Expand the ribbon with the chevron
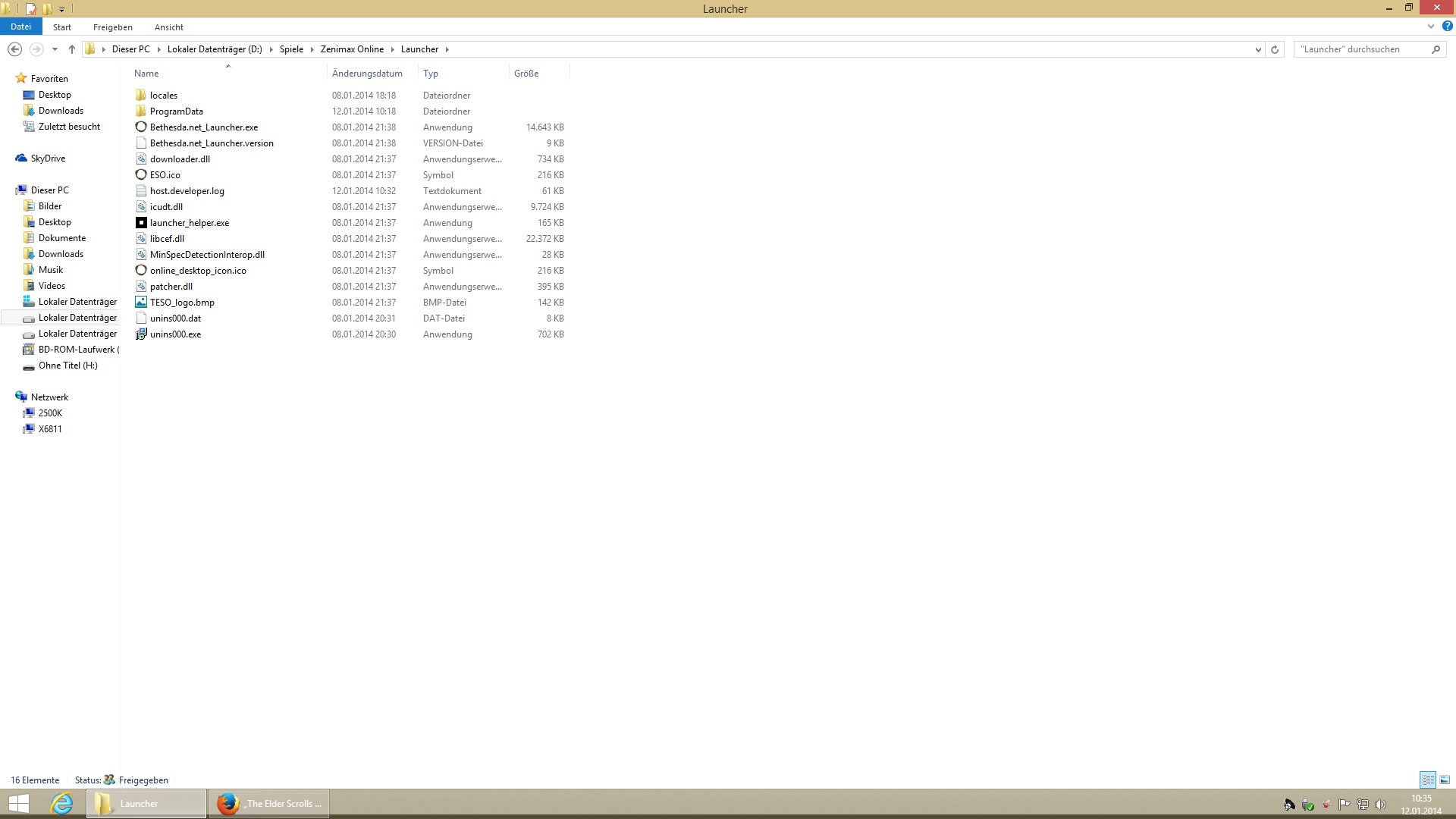This screenshot has height=819, width=1456. pyautogui.click(x=1430, y=27)
